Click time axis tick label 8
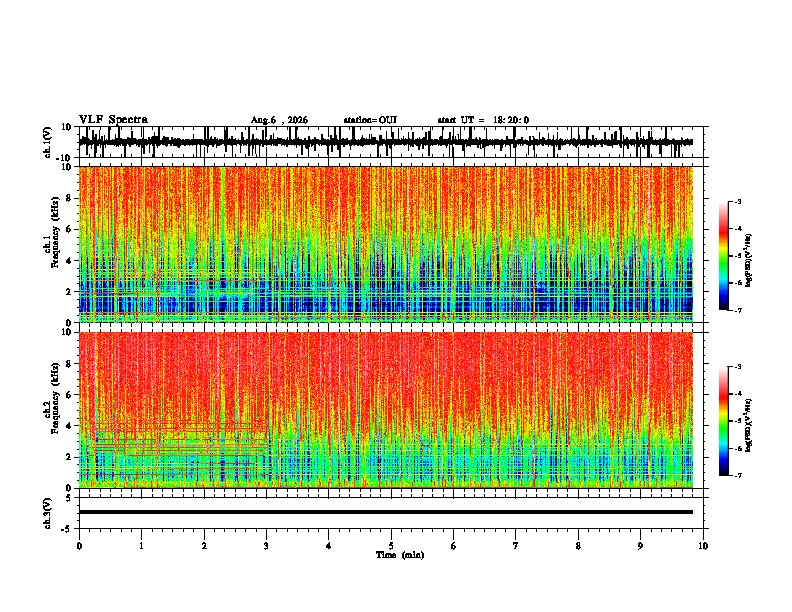This screenshot has width=792, height=612. pos(578,546)
